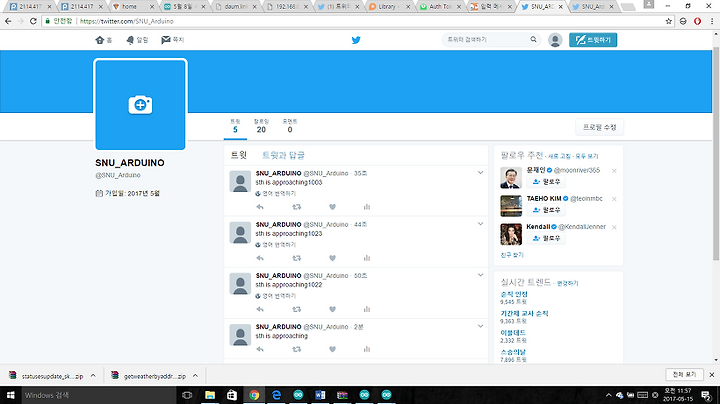Select the Tweets count tab showing 5

coord(235,126)
